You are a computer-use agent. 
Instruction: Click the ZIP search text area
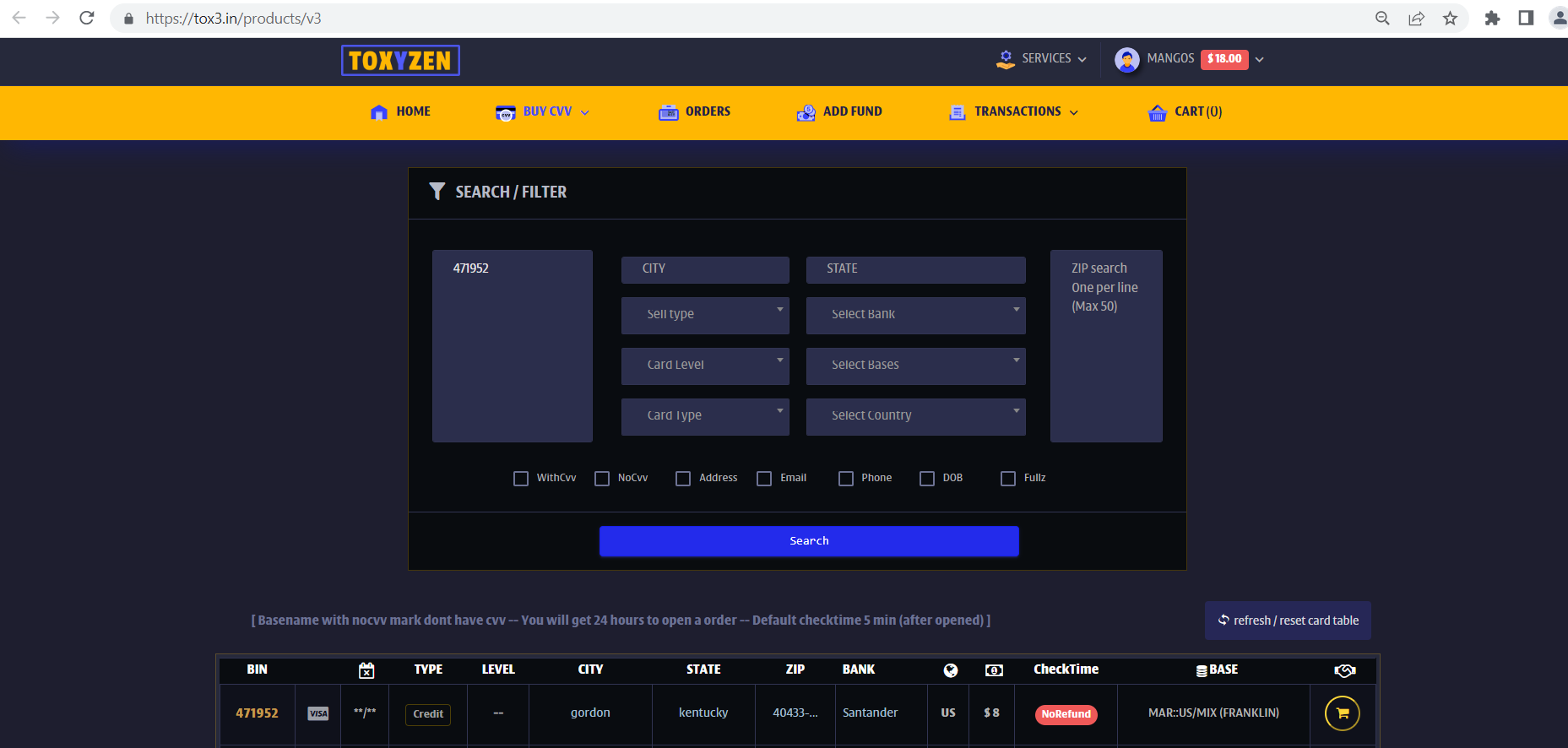pyautogui.click(x=1106, y=346)
